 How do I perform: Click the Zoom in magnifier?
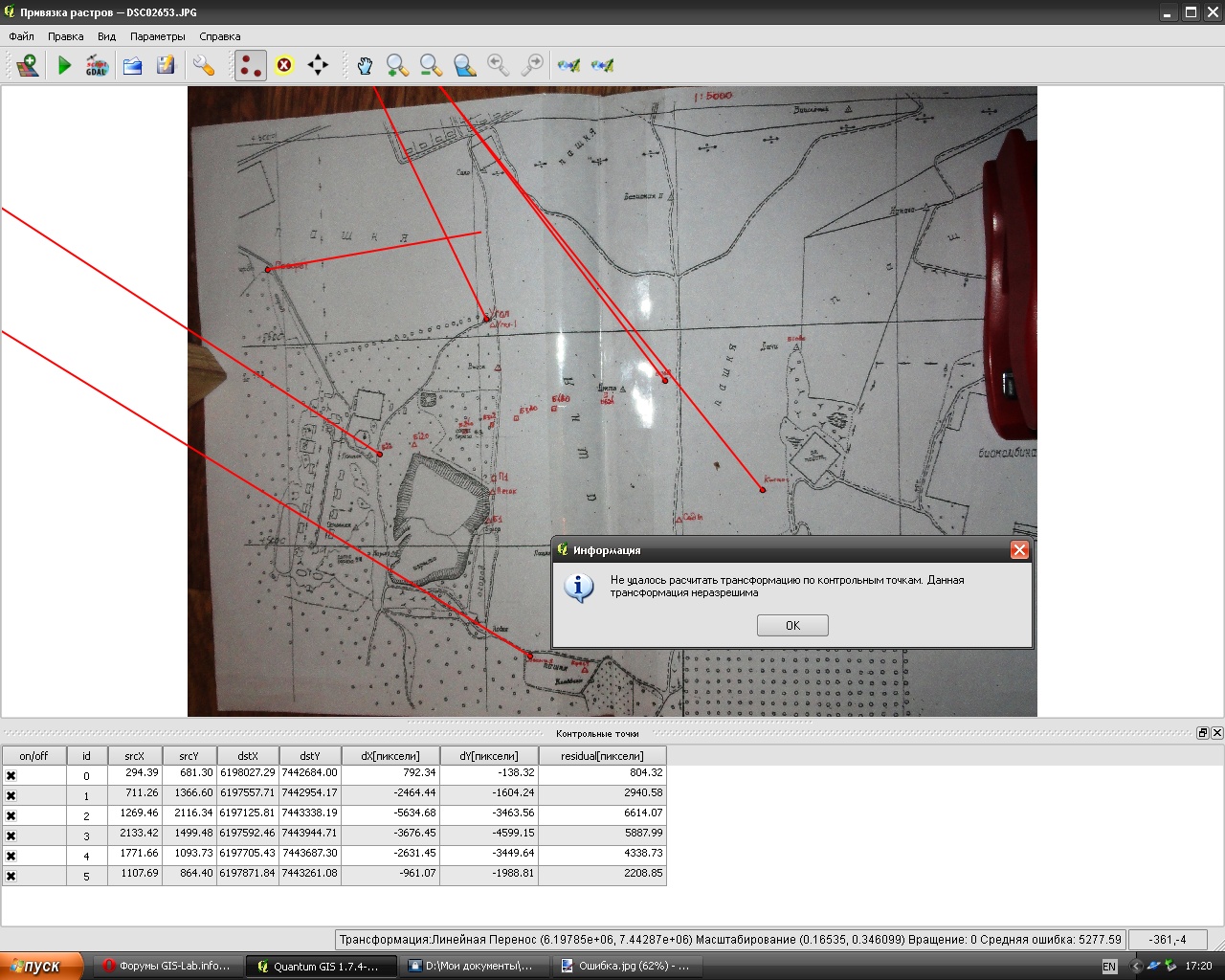coord(397,65)
